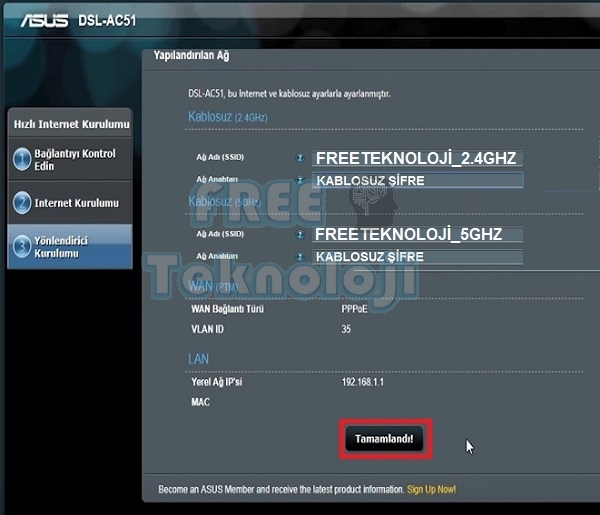600x515 pixels.
Task: Follow the Sign Up Now! link
Action: [x=431, y=490]
